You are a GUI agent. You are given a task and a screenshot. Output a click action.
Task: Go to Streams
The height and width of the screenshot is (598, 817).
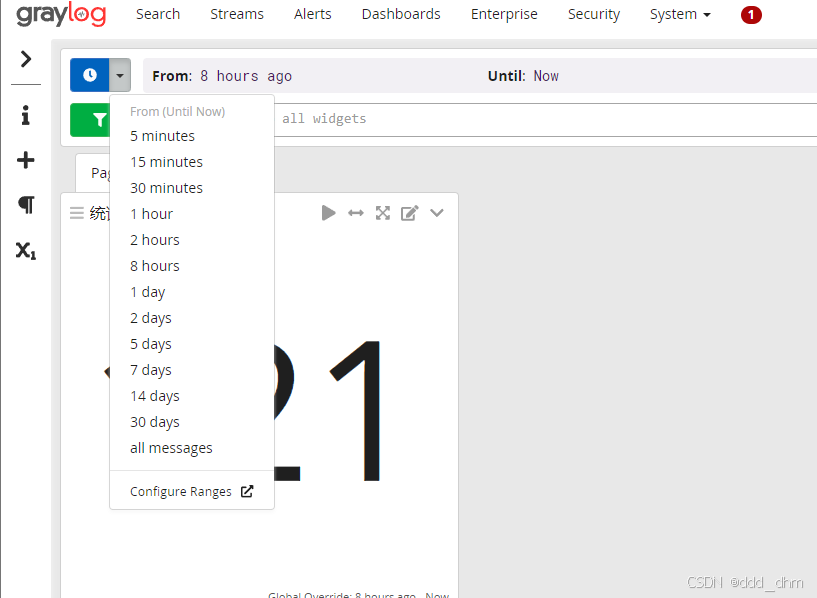[x=237, y=14]
